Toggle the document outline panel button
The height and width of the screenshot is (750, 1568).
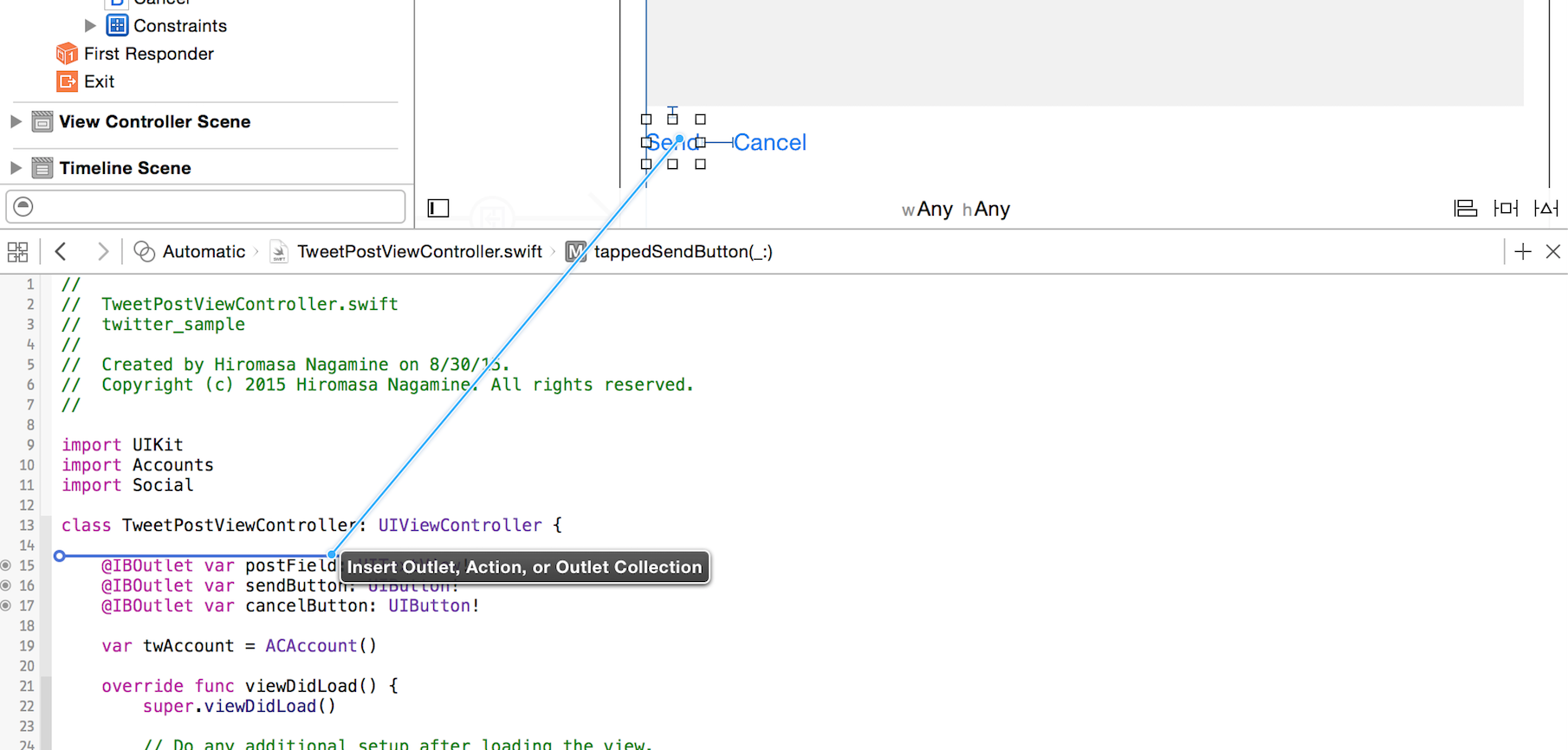pos(438,208)
